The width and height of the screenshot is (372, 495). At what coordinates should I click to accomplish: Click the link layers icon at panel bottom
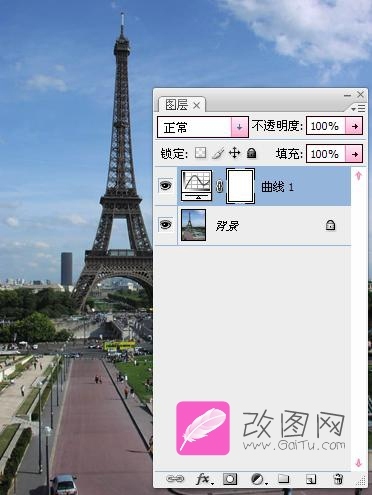tap(175, 479)
